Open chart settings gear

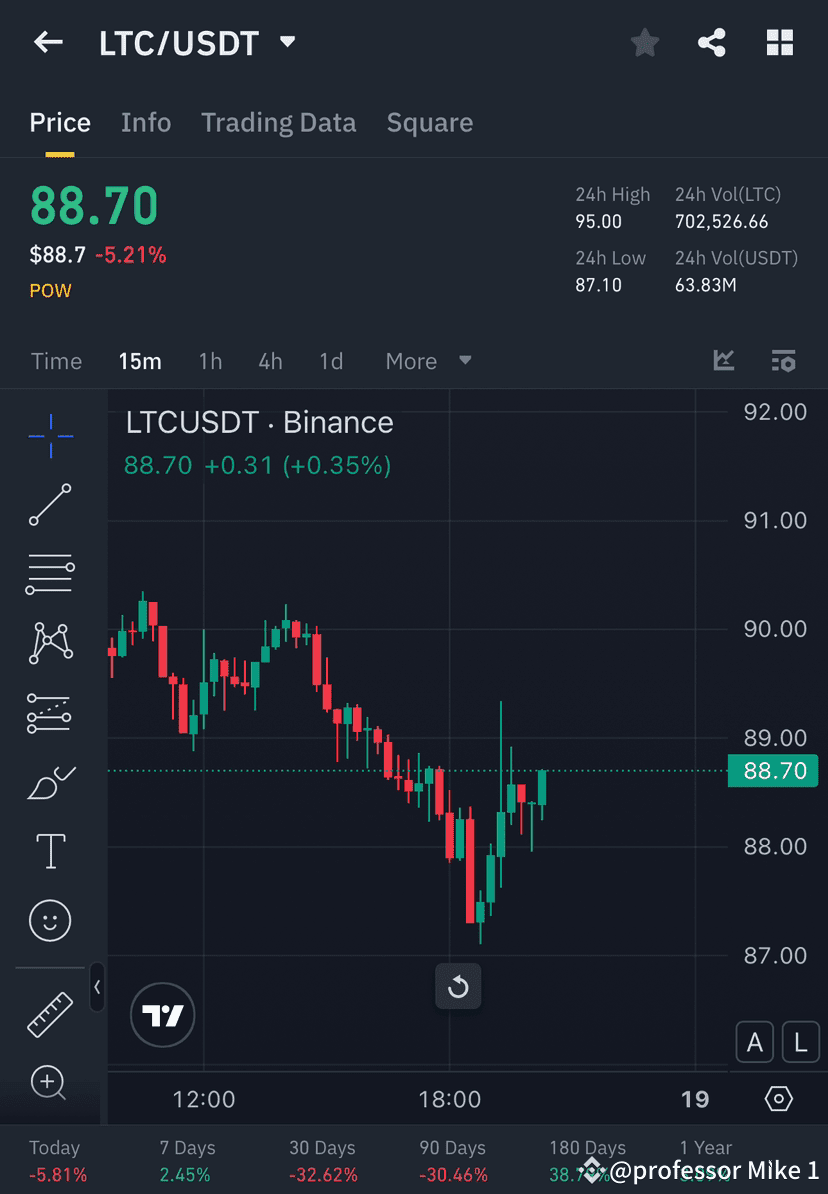coord(779,1098)
